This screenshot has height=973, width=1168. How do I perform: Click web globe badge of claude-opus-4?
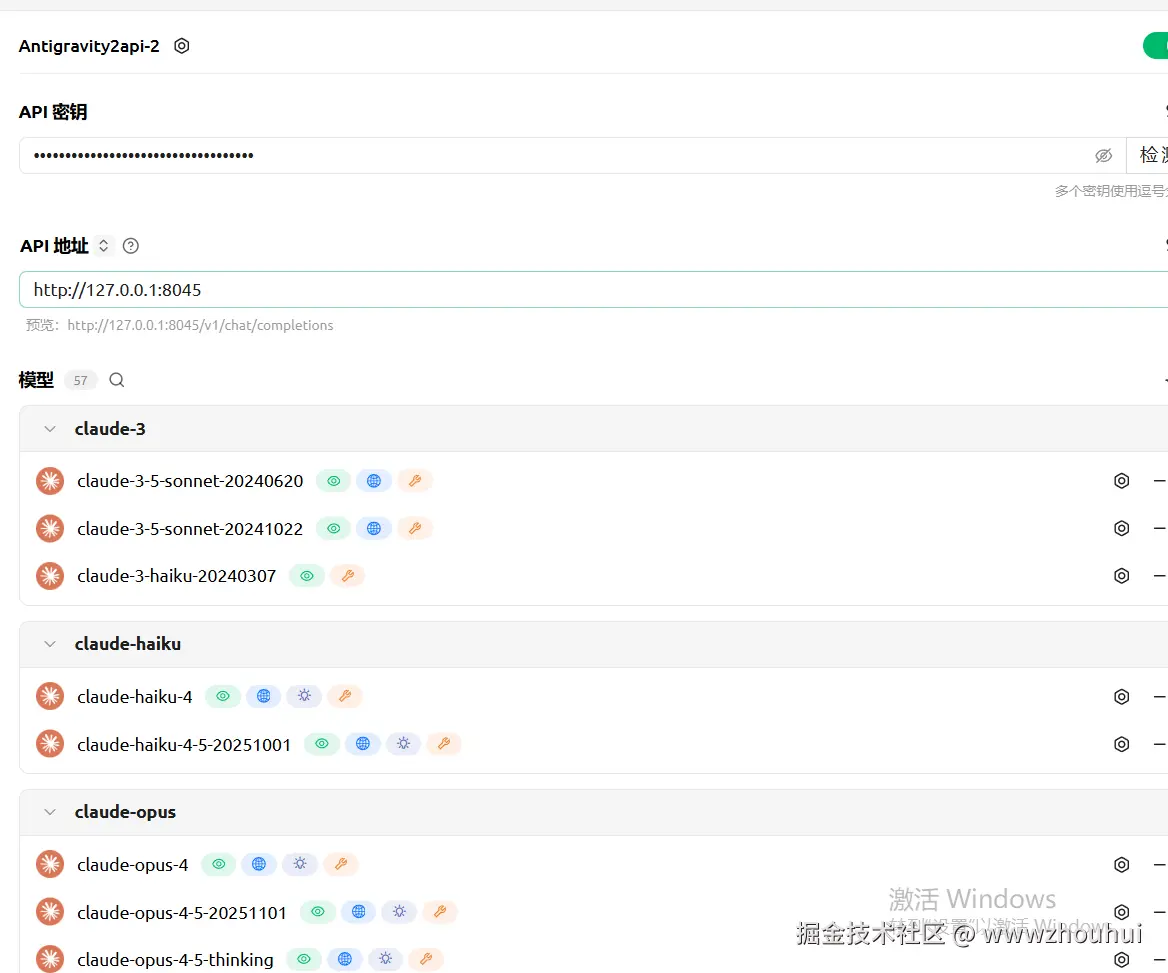point(259,864)
